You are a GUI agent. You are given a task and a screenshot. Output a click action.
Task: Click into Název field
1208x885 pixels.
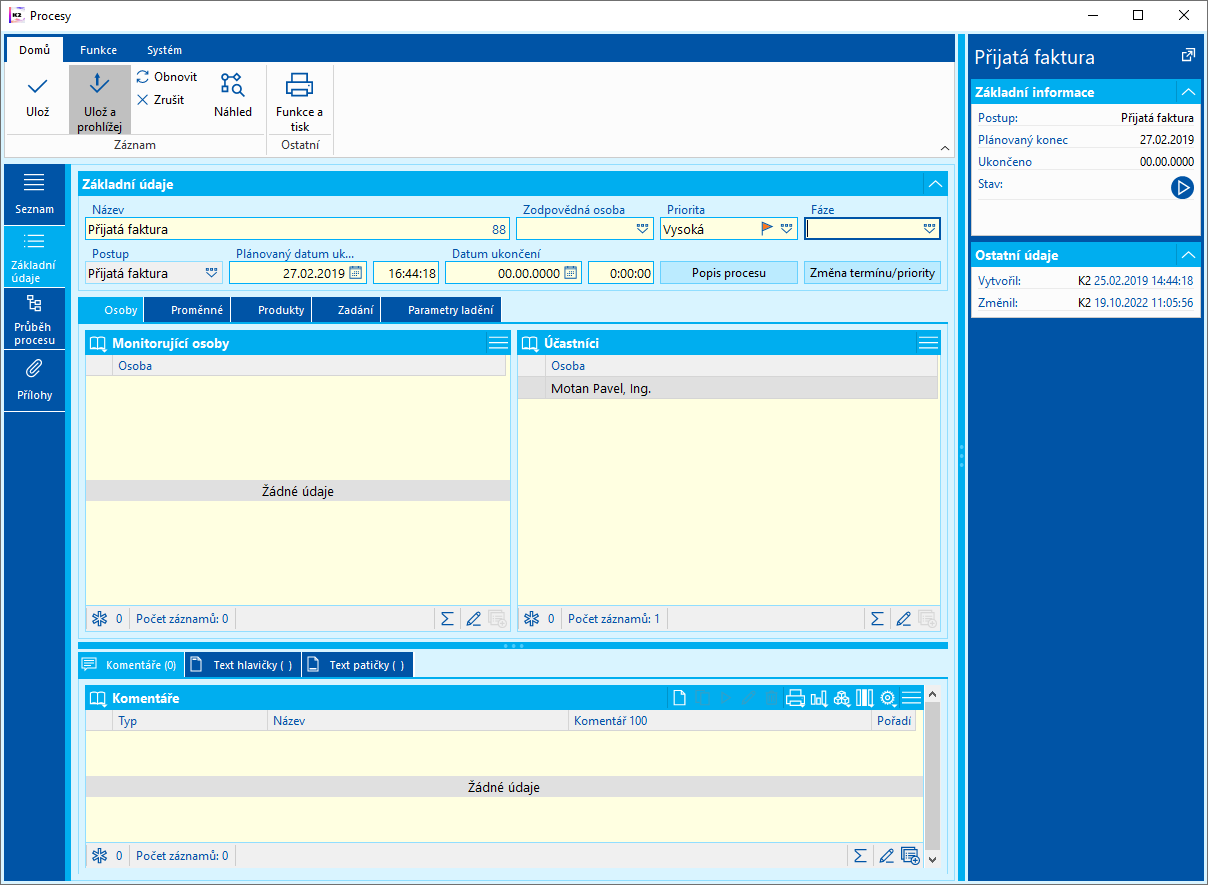297,229
